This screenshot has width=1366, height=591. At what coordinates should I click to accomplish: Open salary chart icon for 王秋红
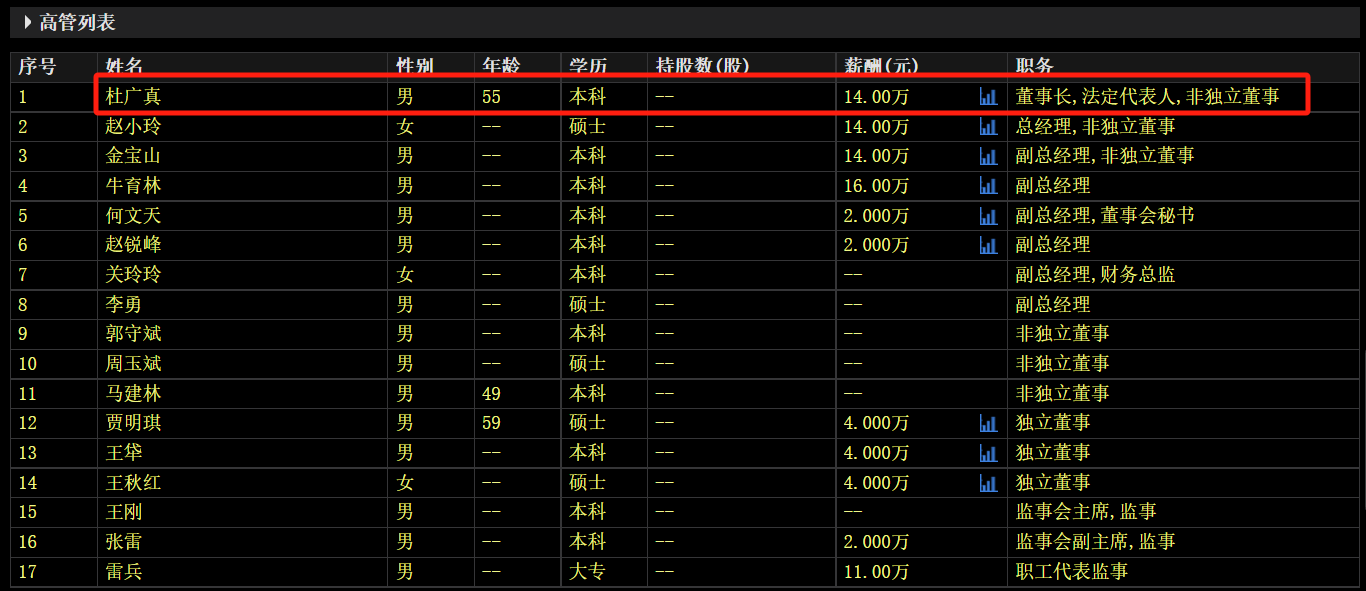coord(988,483)
